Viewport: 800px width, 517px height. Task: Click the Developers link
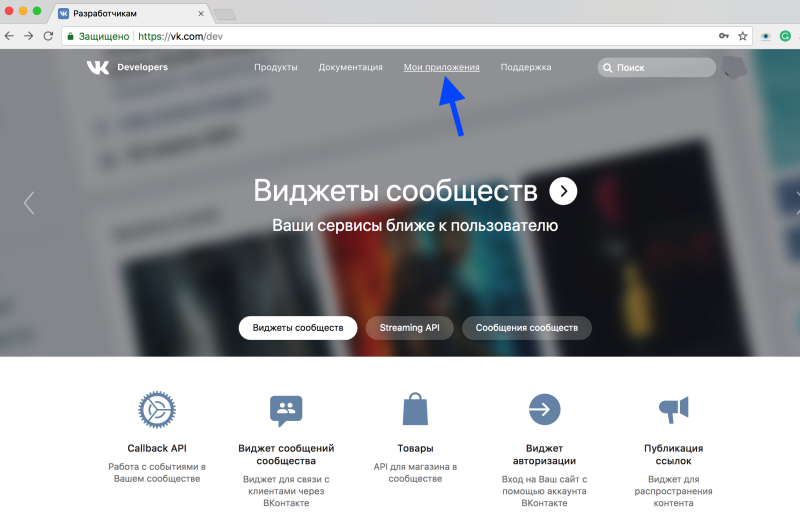coord(142,67)
